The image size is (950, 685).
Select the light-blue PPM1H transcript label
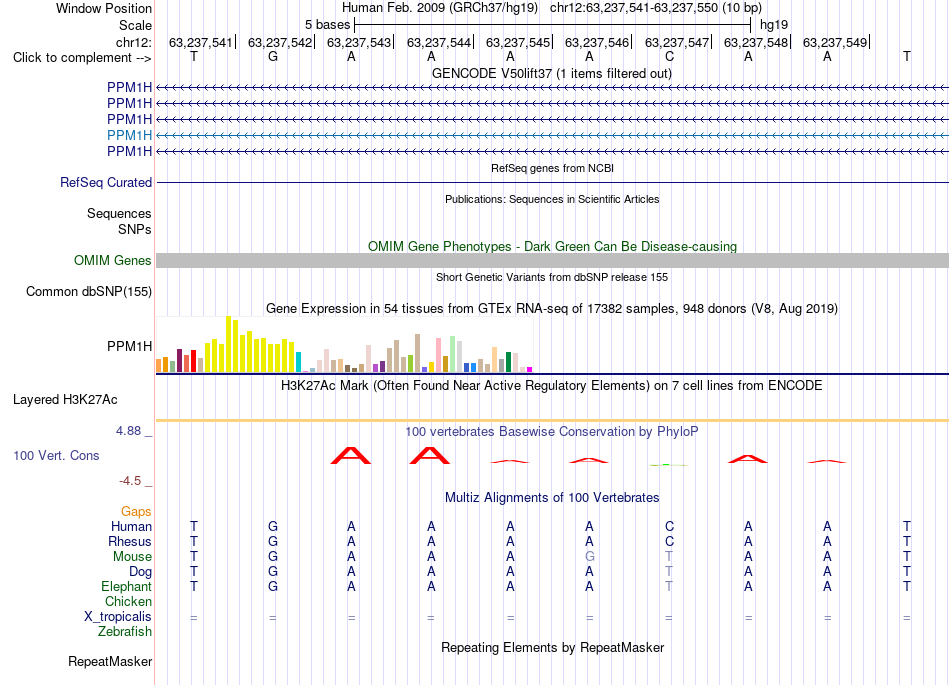(x=129, y=135)
